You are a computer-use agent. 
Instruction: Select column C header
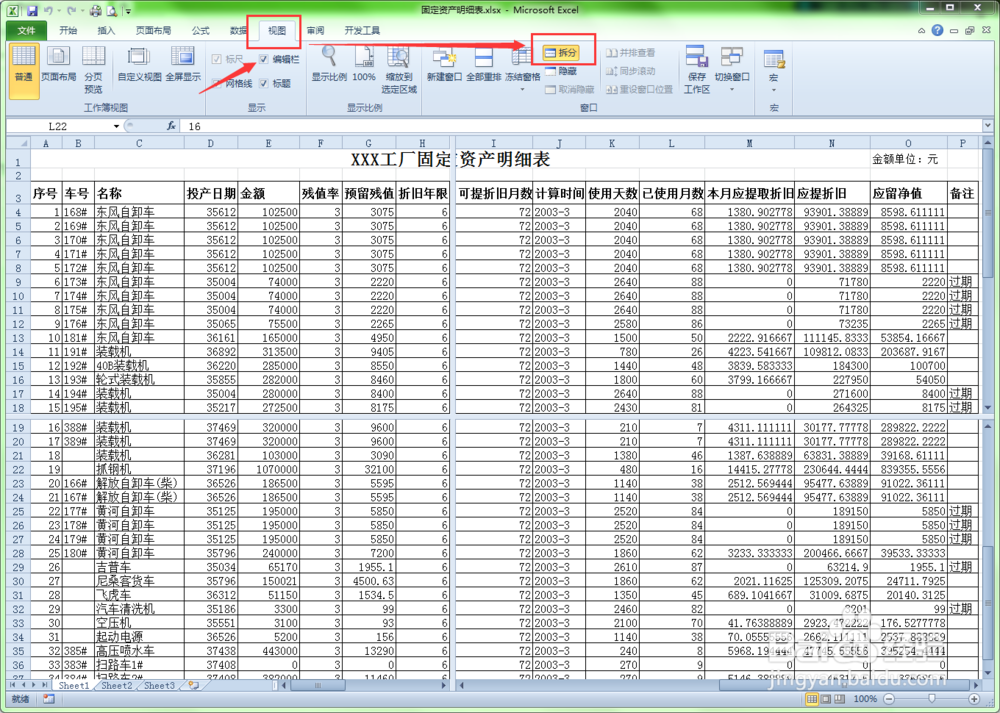pyautogui.click(x=139, y=143)
